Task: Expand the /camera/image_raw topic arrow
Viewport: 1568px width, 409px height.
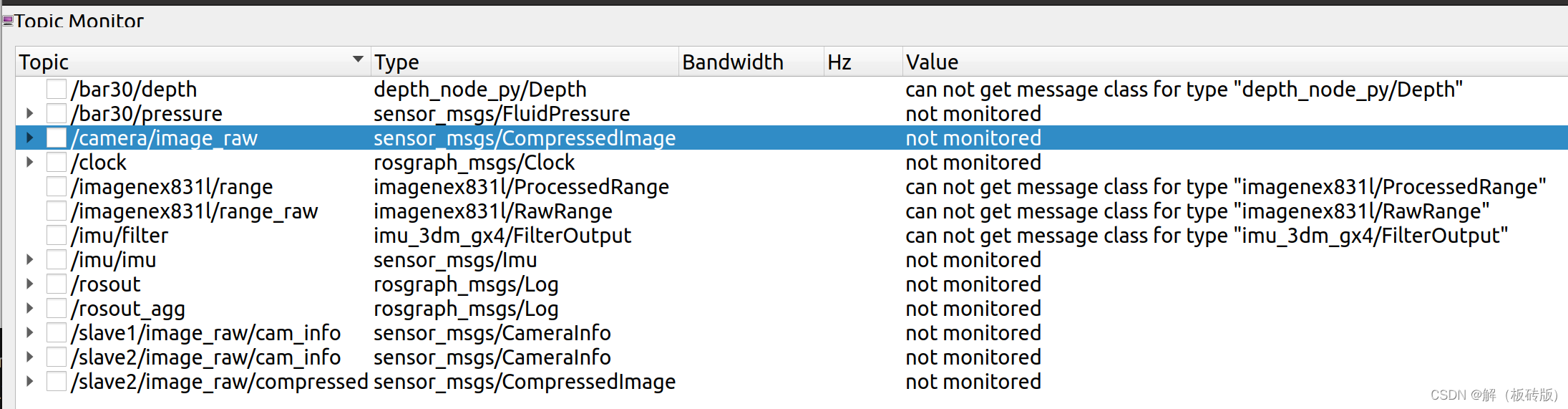Action: point(29,138)
